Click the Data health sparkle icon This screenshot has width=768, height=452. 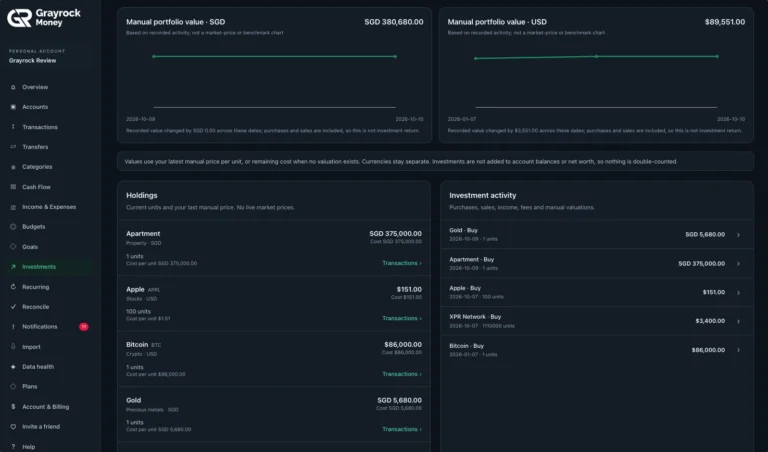[x=13, y=367]
